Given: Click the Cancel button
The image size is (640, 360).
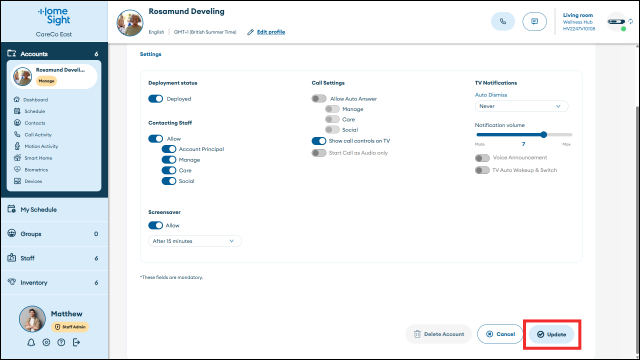Looking at the screenshot, I should pyautogui.click(x=500, y=334).
